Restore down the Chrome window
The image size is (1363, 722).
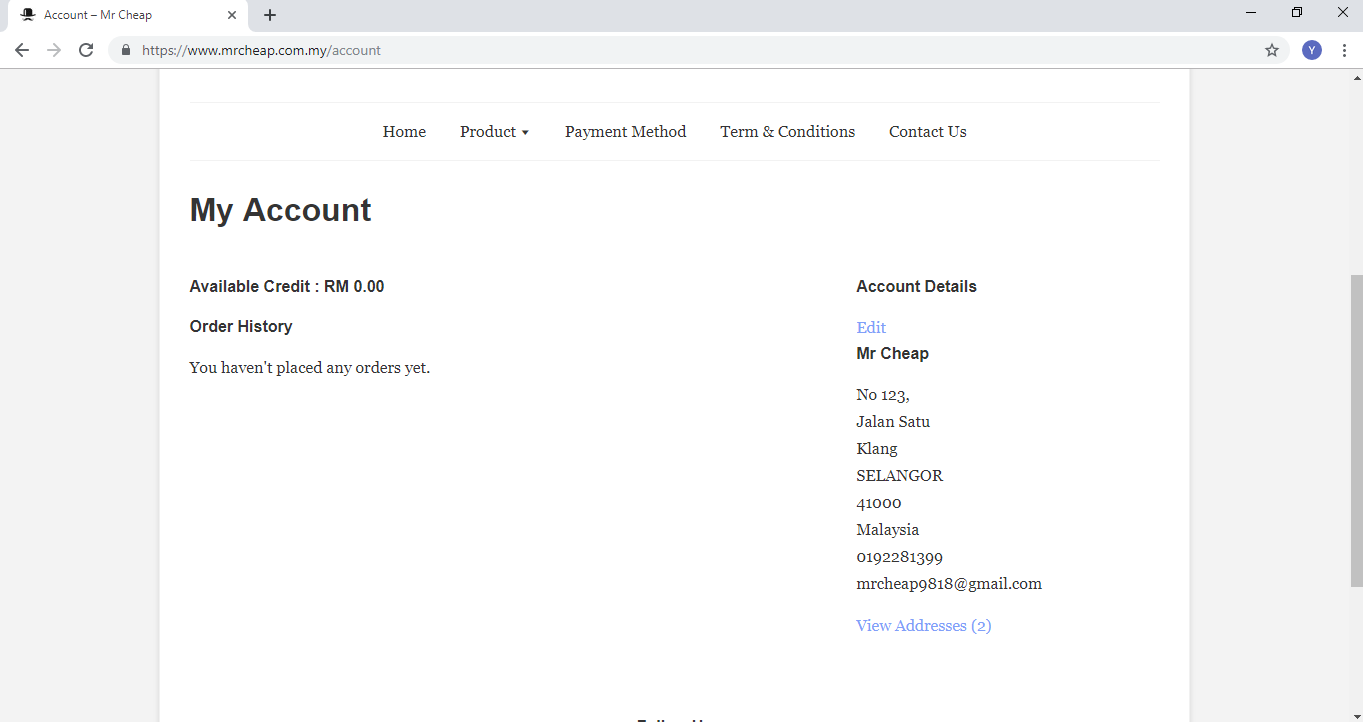tap(1297, 13)
